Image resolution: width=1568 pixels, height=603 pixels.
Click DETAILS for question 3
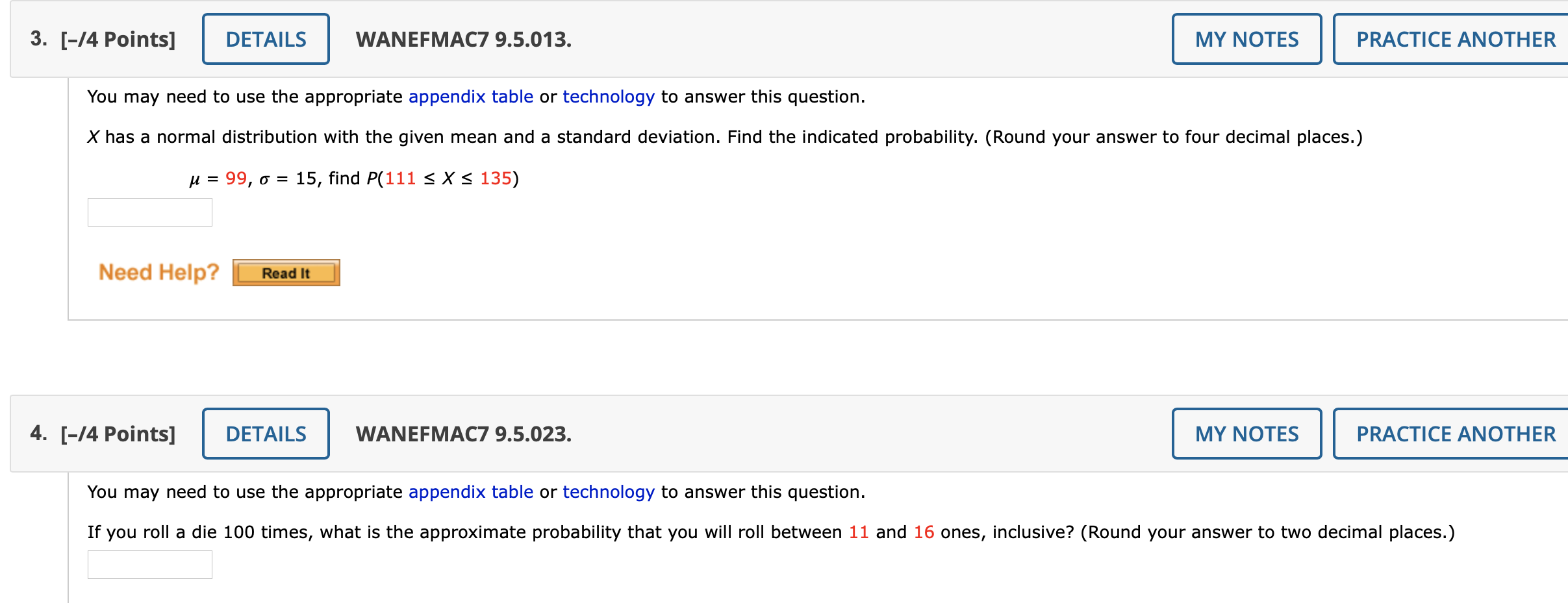(x=265, y=39)
